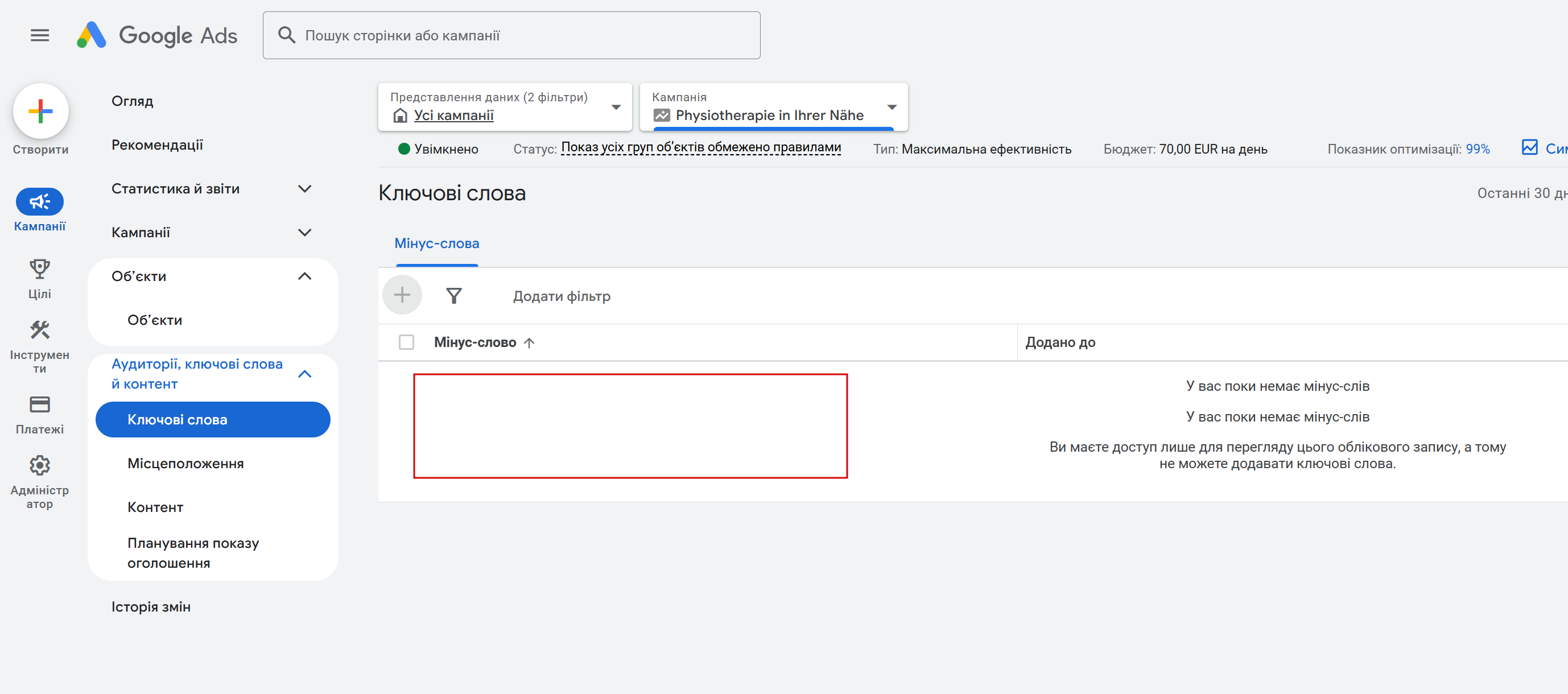
Task: Open Billing card icon
Action: (x=40, y=404)
